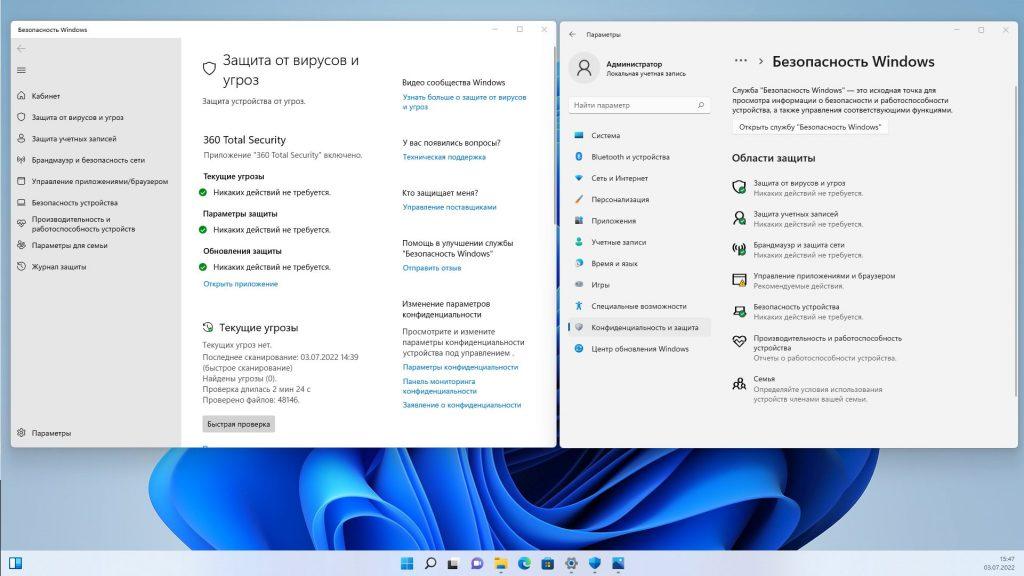
Task: Open Время и язык settings category
Action: (639, 263)
